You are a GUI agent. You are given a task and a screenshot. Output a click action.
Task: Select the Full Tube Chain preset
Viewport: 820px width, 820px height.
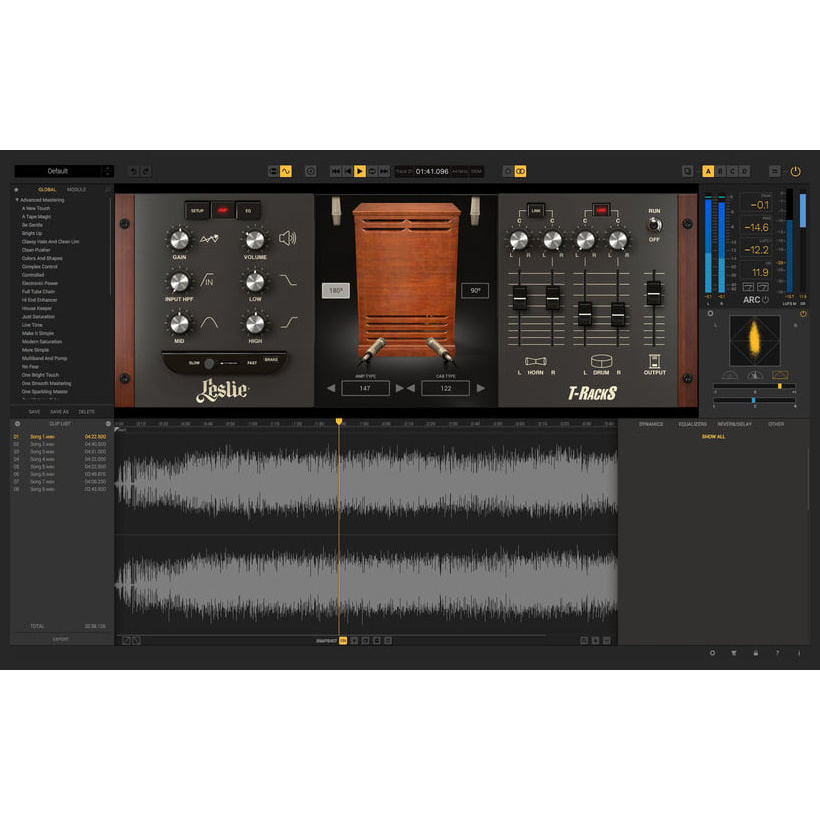[x=38, y=291]
